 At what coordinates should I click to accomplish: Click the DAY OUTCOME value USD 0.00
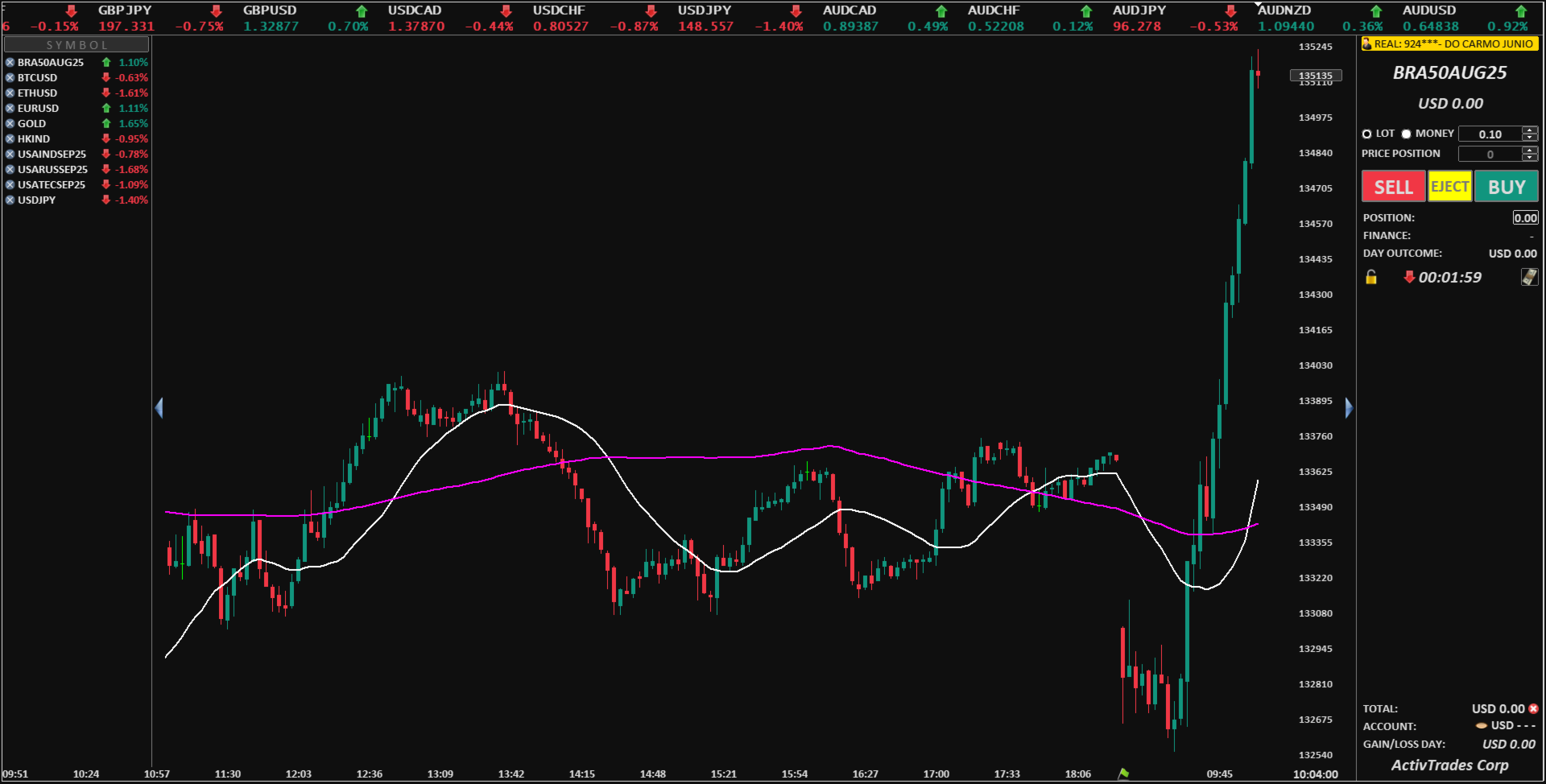pyautogui.click(x=1512, y=253)
